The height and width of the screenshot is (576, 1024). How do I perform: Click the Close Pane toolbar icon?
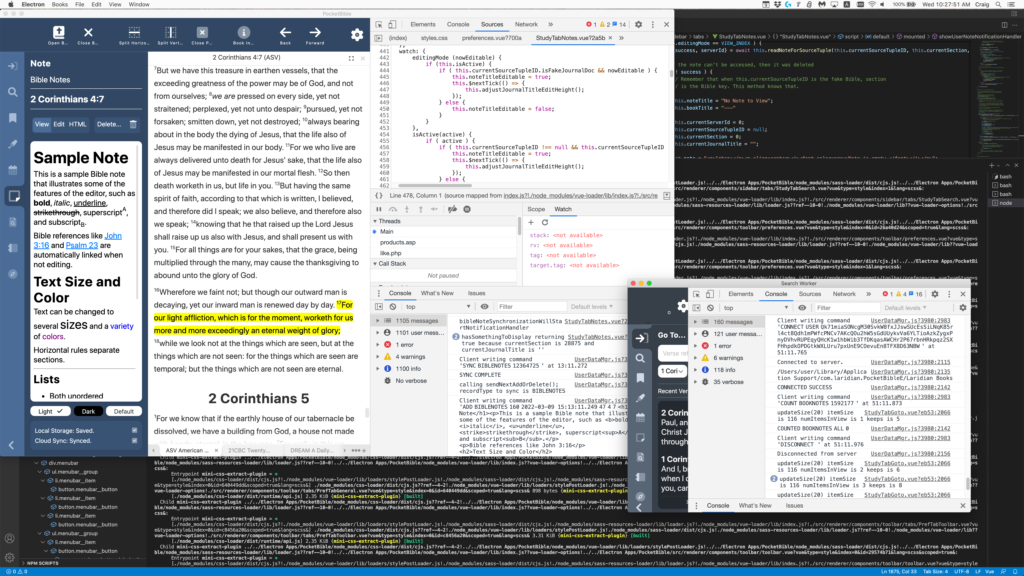[202, 33]
